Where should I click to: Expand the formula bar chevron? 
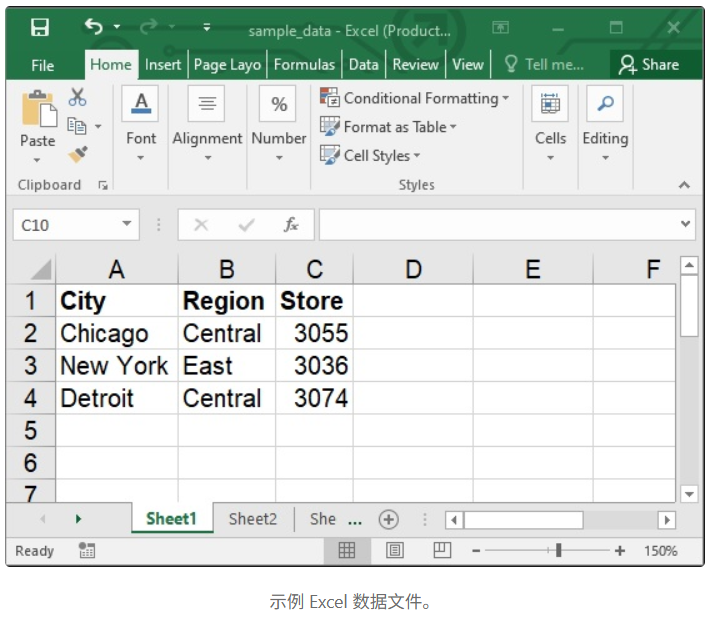point(685,224)
